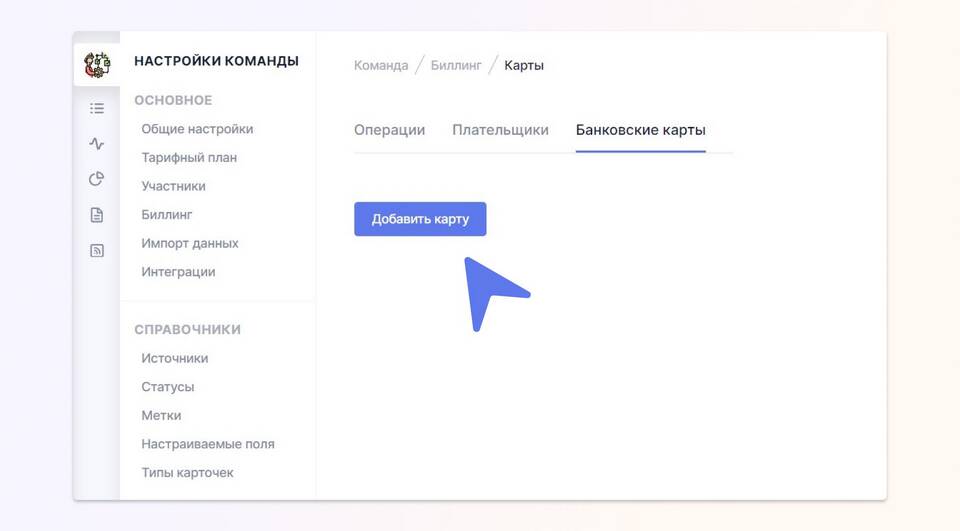Open the feed icon in sidebar
Image resolution: width=960 pixels, height=531 pixels.
97,251
